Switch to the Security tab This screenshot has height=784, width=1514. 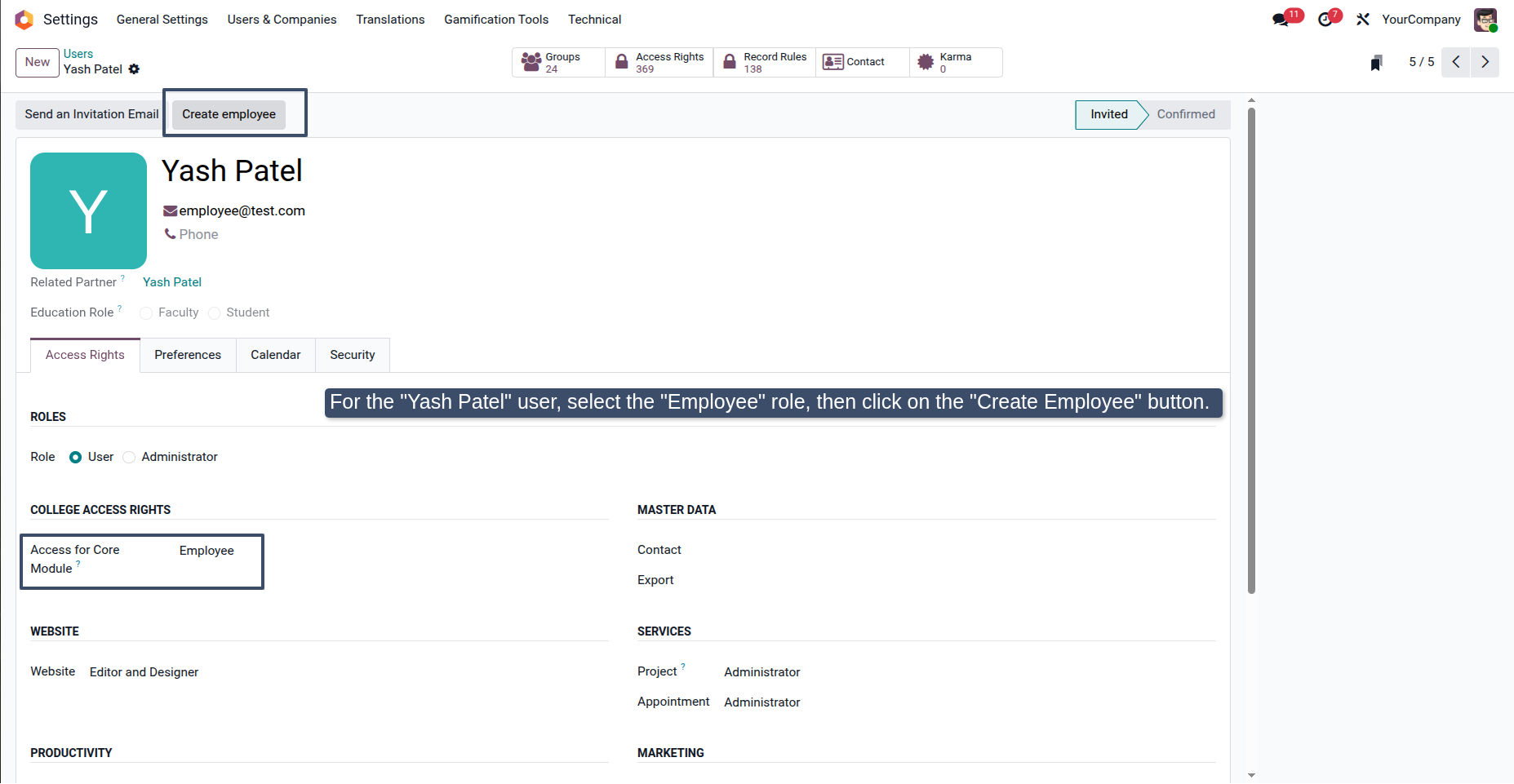[353, 355]
